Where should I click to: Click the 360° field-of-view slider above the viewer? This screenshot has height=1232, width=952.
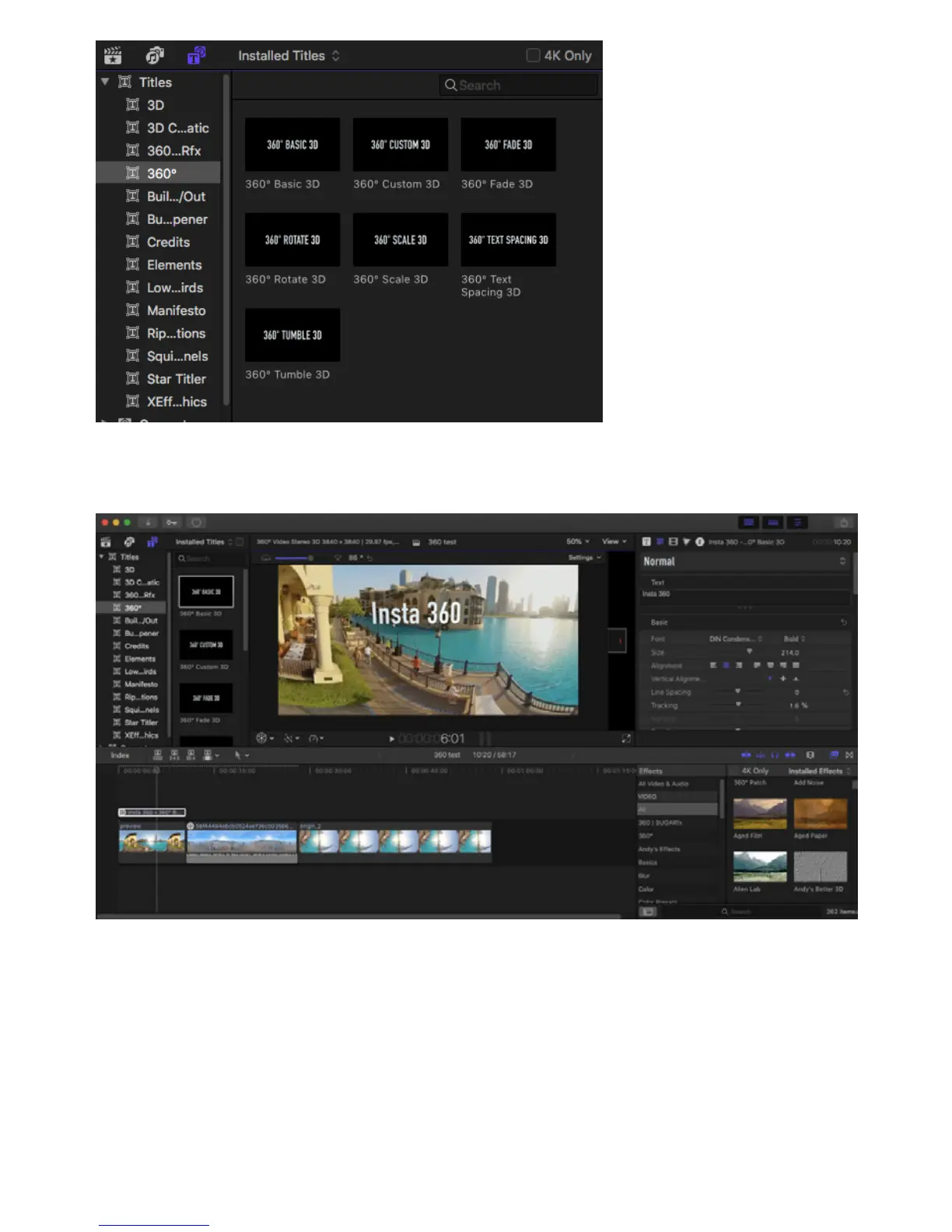(294, 558)
